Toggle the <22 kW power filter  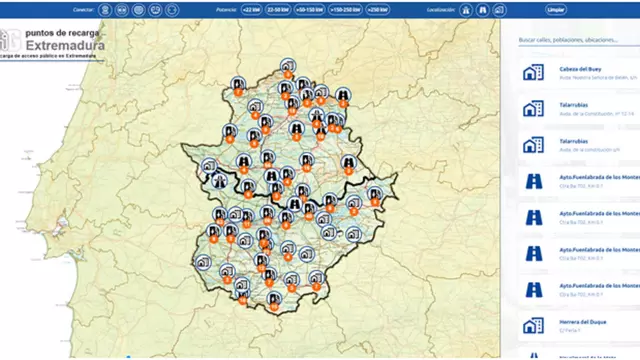251,10
